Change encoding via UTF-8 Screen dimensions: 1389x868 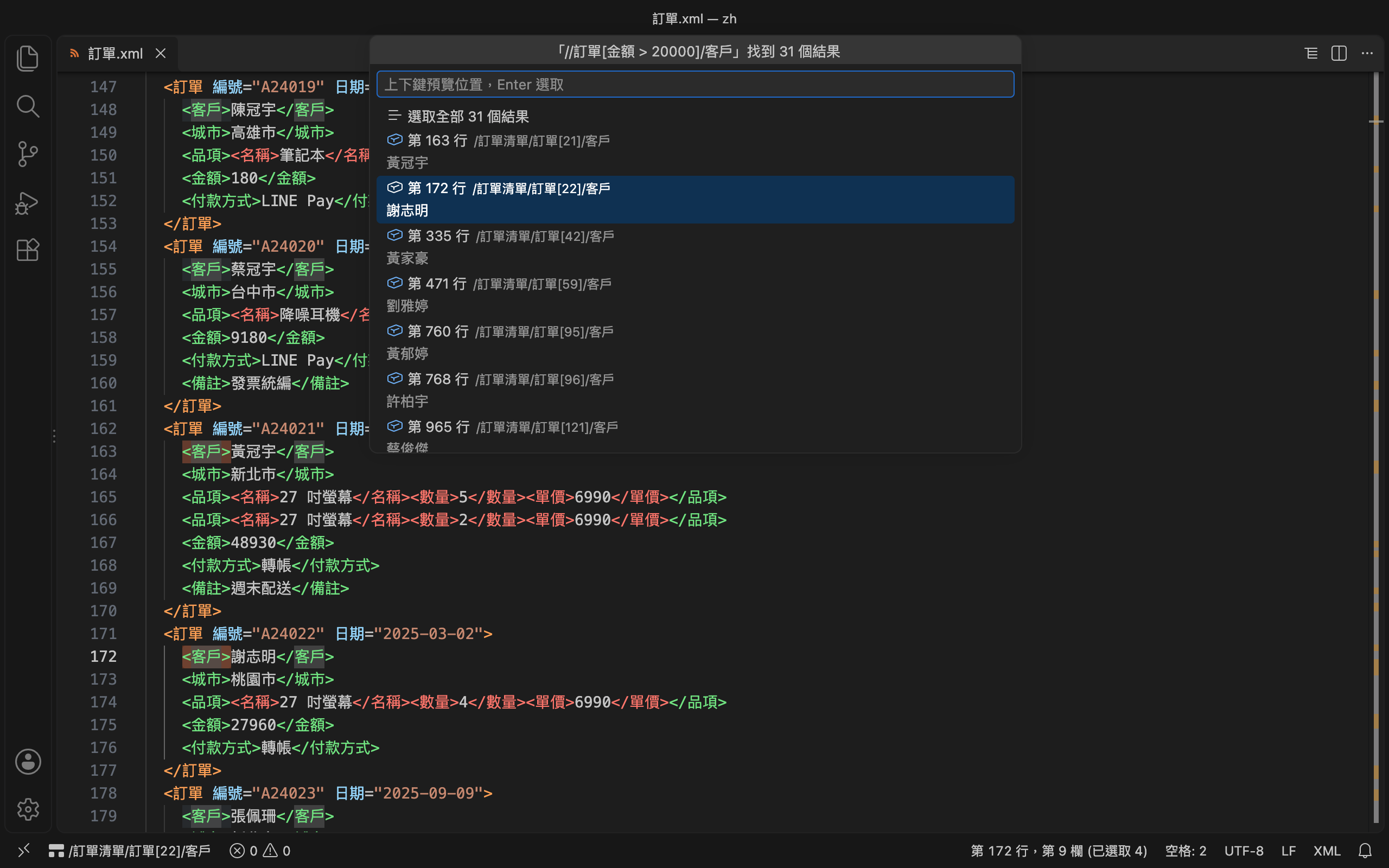tap(1244, 850)
